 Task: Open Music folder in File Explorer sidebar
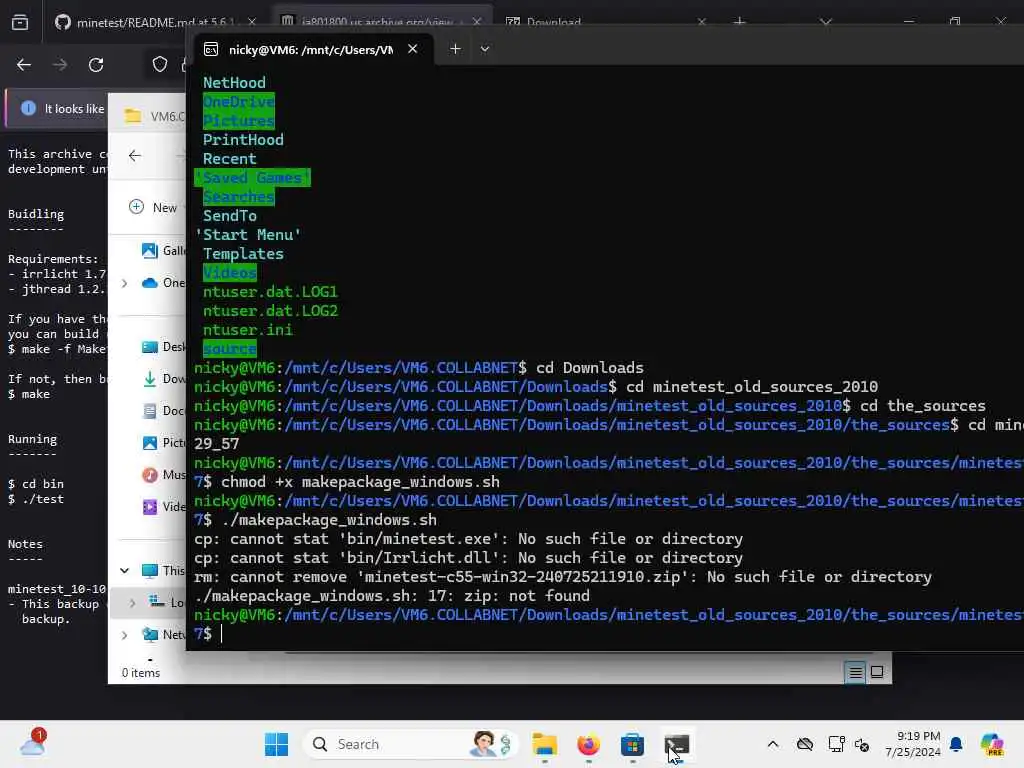click(163, 475)
